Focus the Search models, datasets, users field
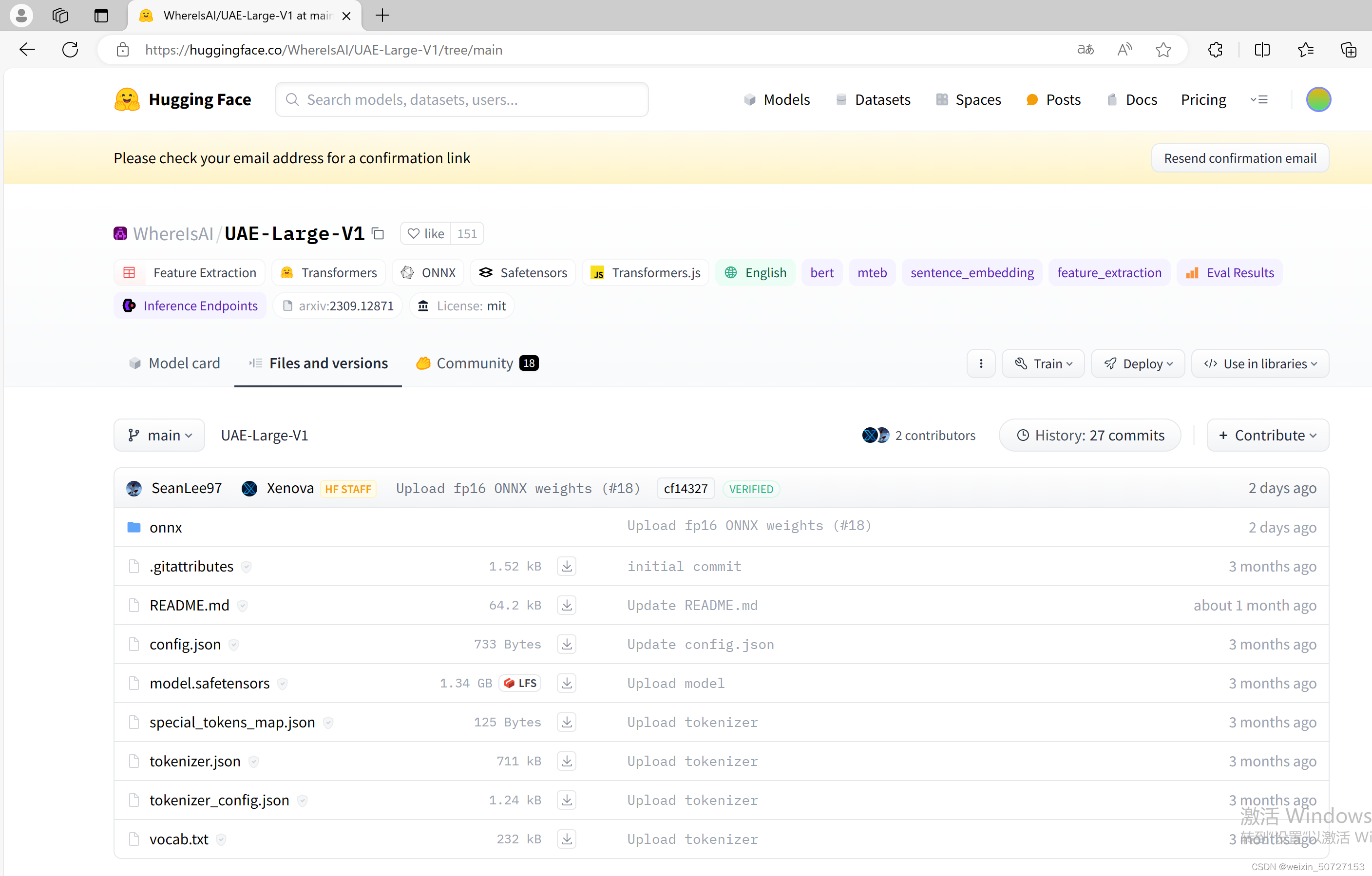This screenshot has width=1372, height=876. 461,100
